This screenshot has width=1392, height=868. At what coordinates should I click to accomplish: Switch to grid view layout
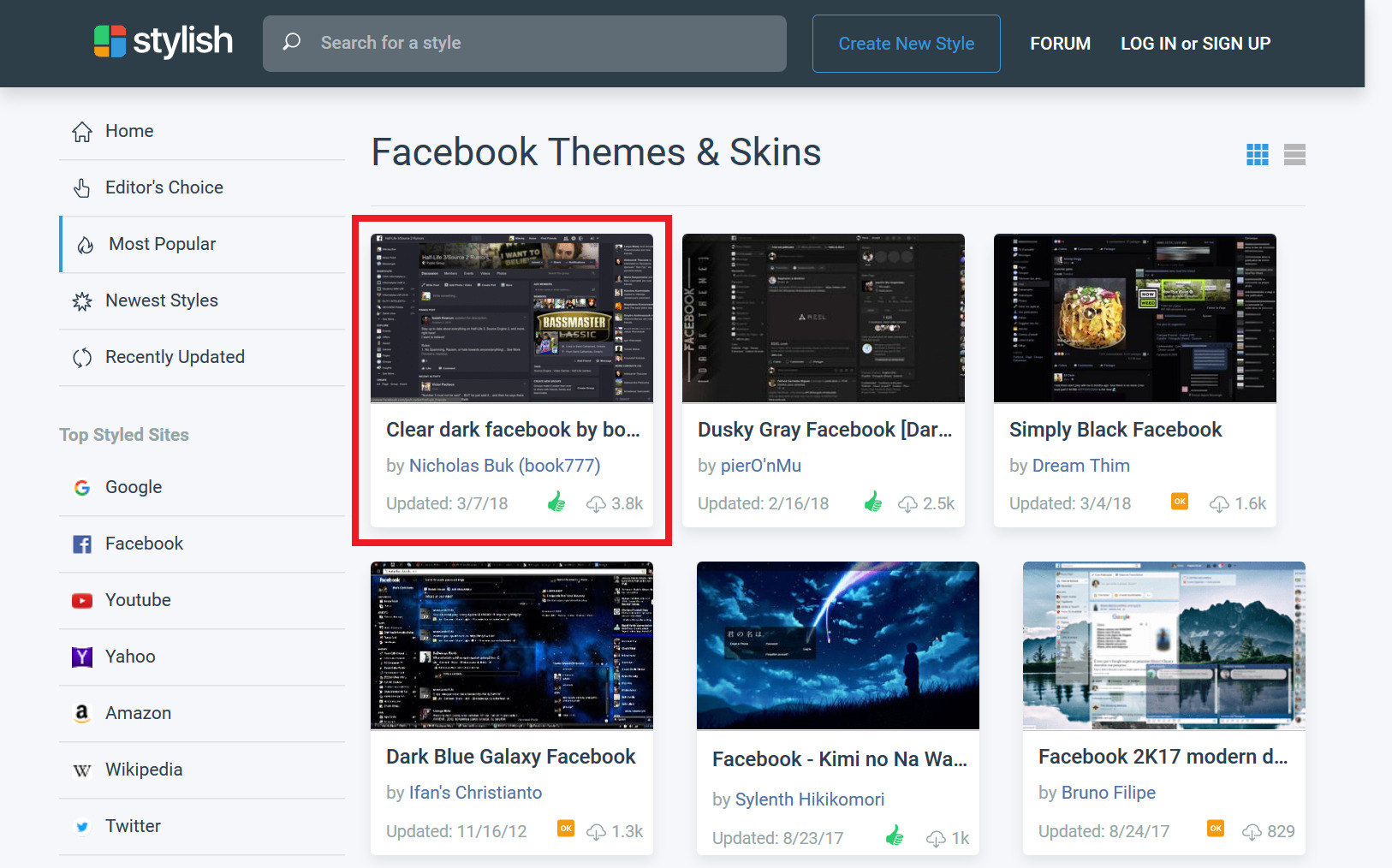click(x=1258, y=155)
